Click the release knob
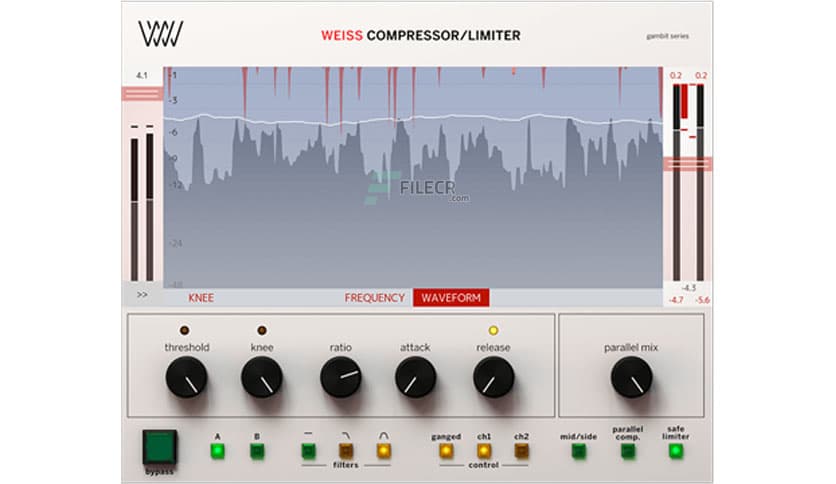Viewport: 836px width, 484px height. (493, 377)
